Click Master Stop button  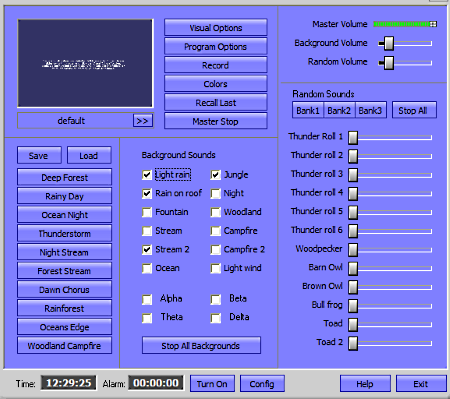[x=216, y=121]
